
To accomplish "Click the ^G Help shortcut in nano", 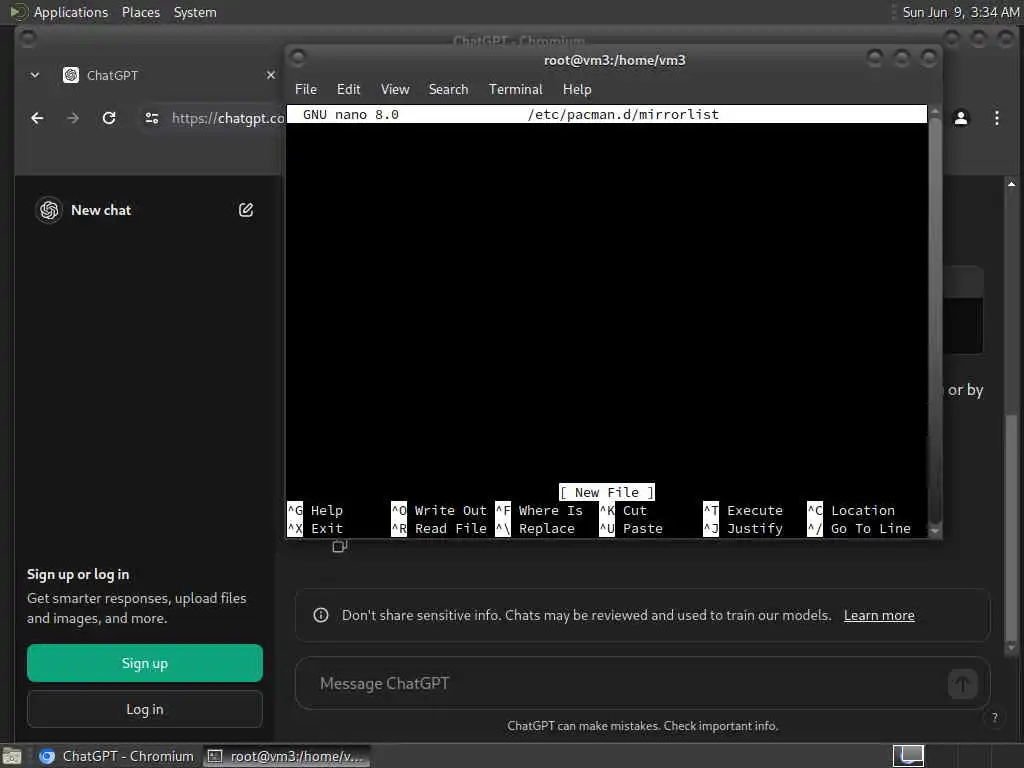I will tap(315, 511).
